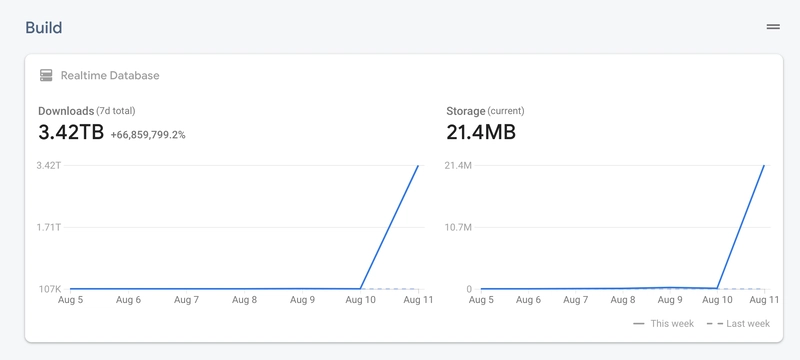Viewport: 800px width, 360px height.
Task: Click the 1.71T y-axis label
Action: point(49,227)
